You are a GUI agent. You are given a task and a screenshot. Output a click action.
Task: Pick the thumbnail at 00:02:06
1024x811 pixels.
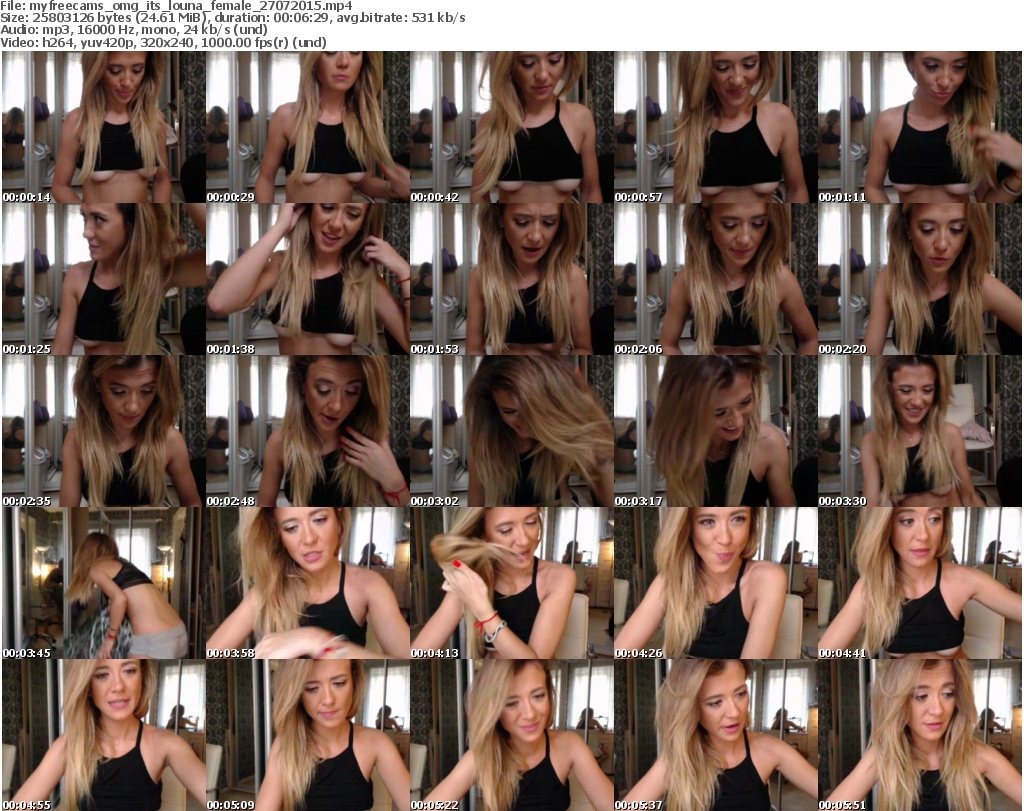coord(716,279)
